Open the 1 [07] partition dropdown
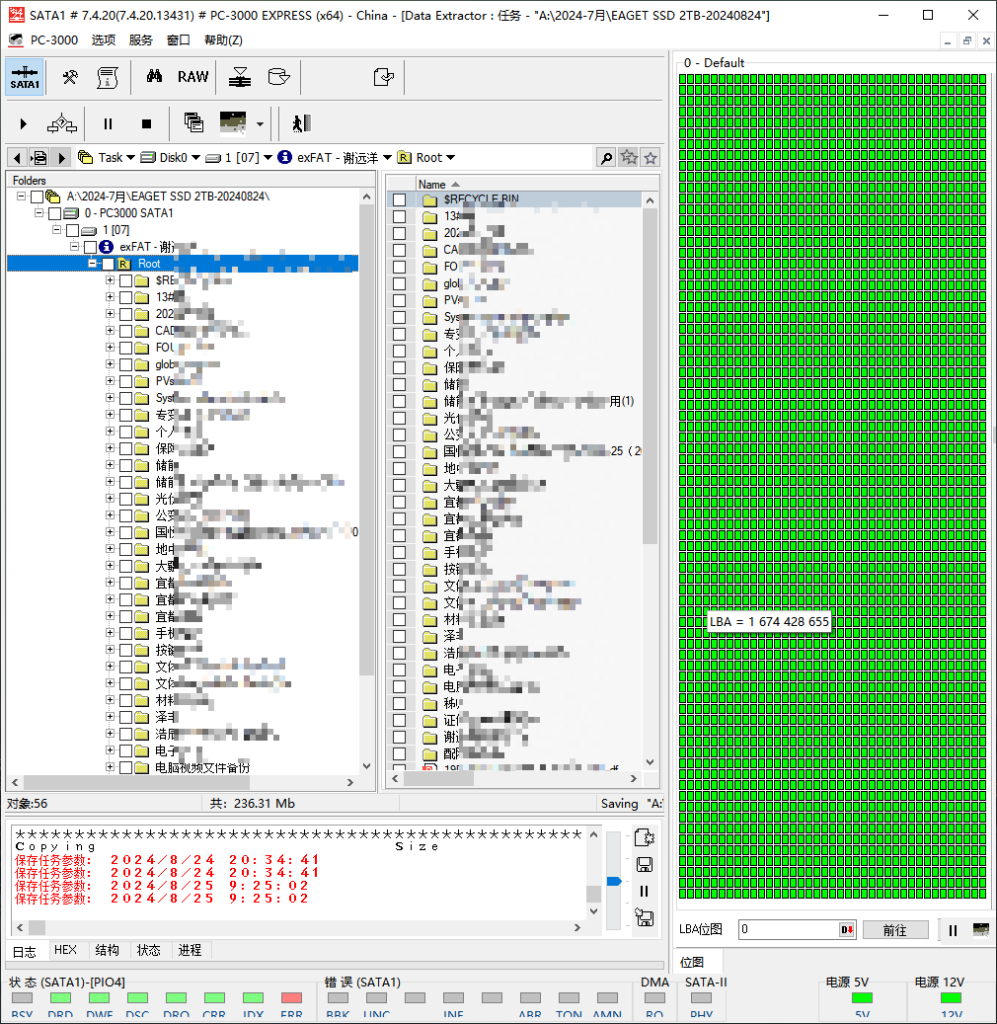This screenshot has height=1024, width=997. (268, 157)
